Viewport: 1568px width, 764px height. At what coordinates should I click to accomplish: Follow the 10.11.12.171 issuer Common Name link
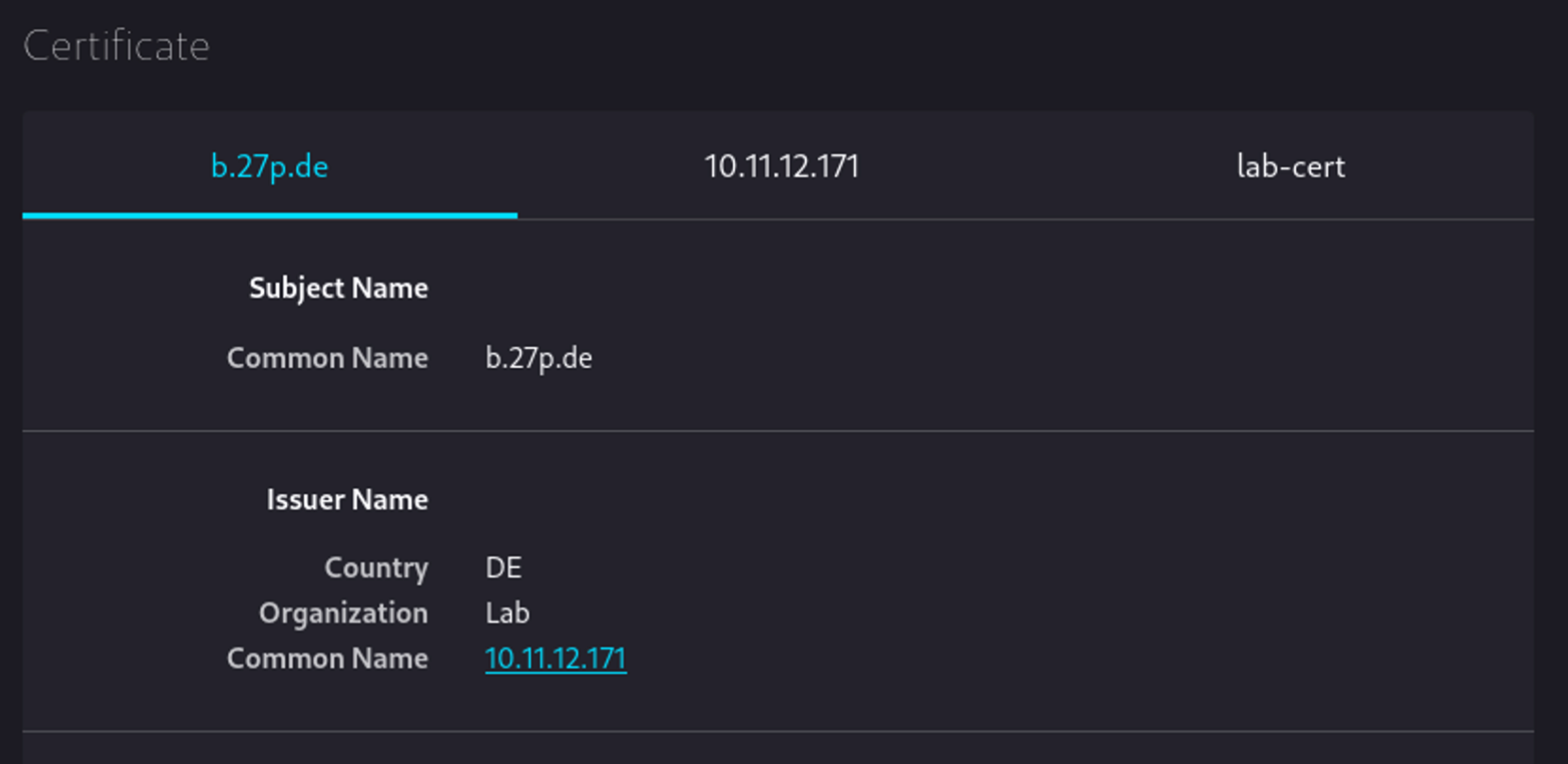pos(555,658)
